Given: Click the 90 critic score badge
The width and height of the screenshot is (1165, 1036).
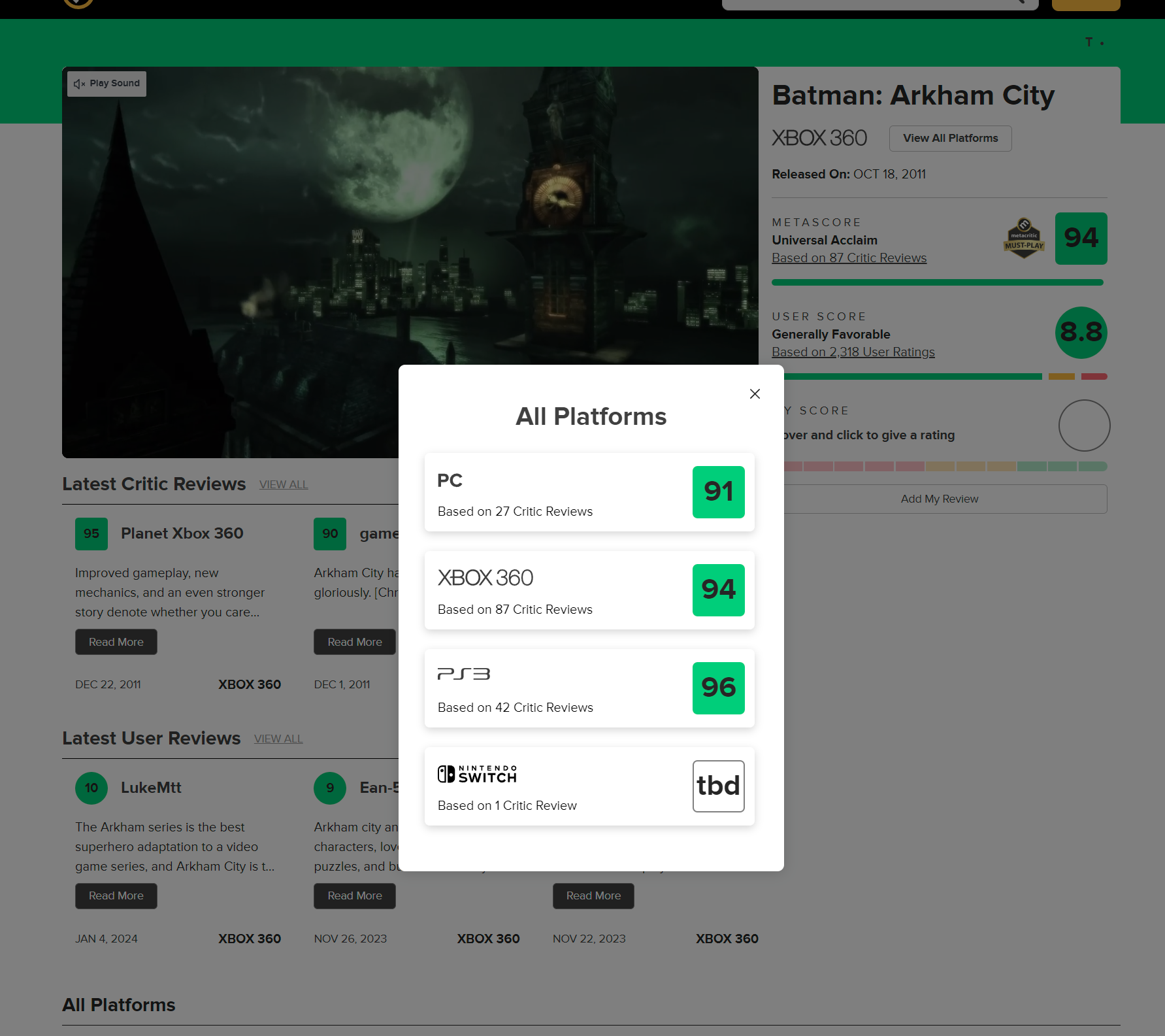Looking at the screenshot, I should pos(330,534).
